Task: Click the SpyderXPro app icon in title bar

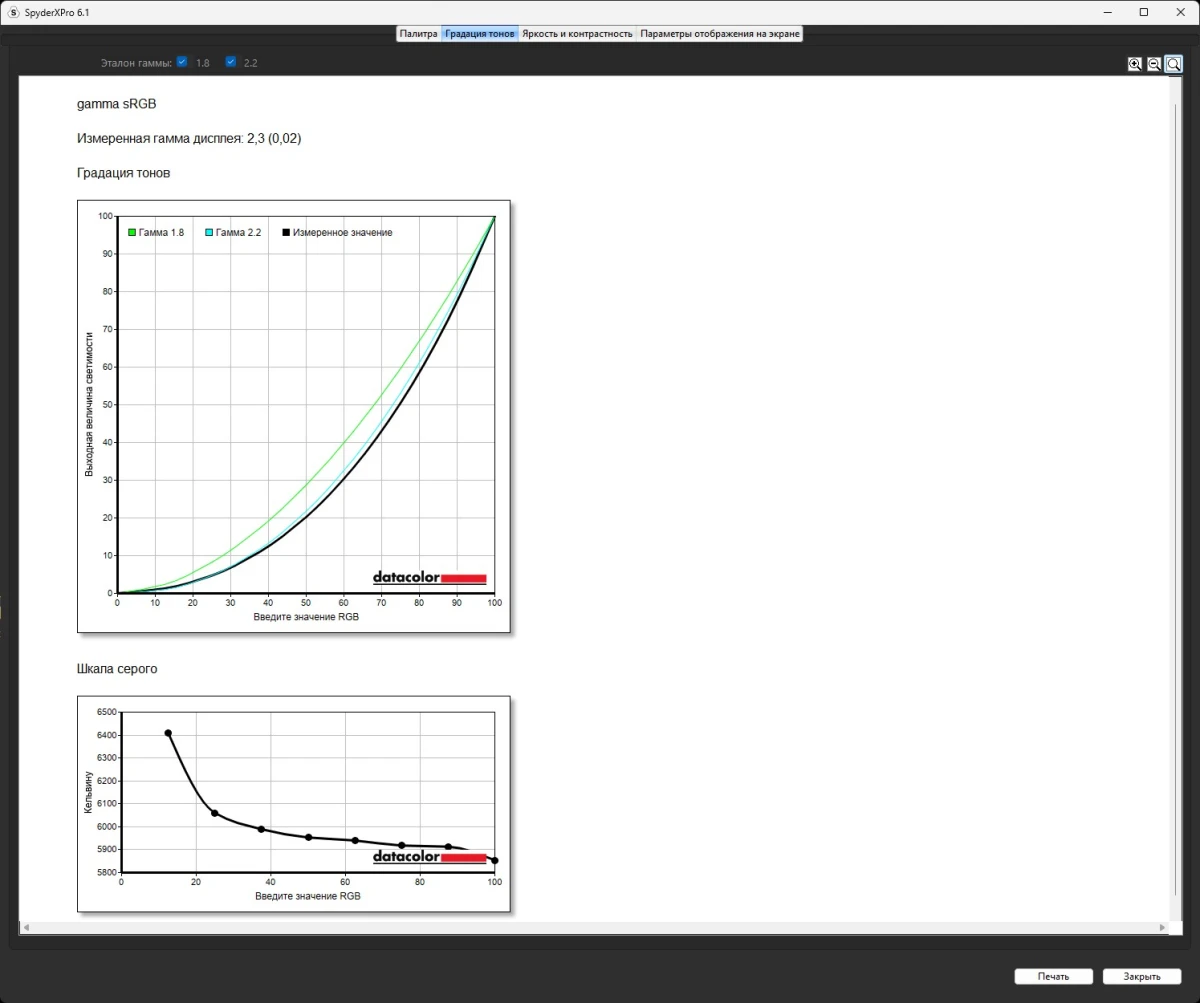Action: click(x=13, y=12)
